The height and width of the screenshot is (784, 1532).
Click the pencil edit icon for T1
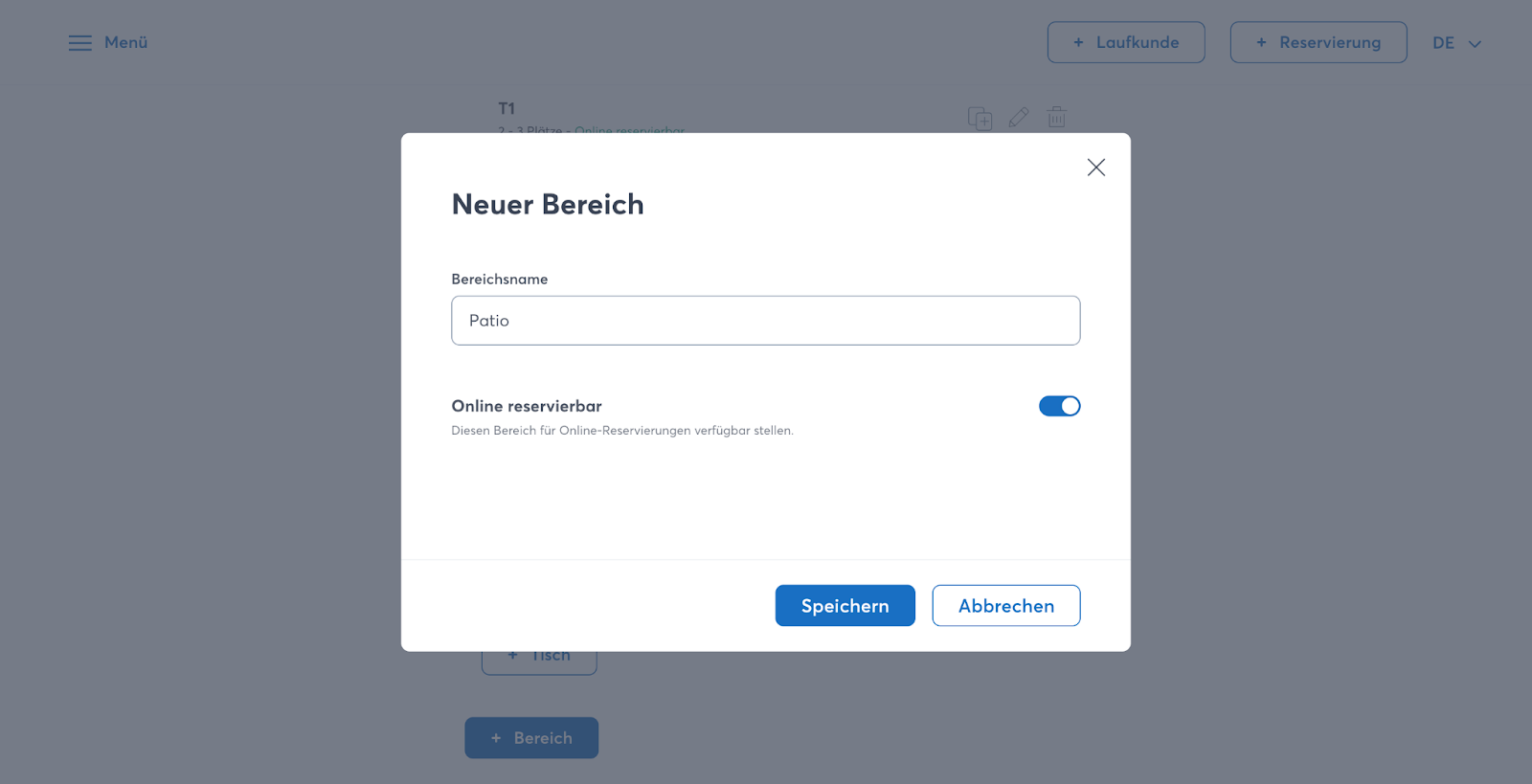(x=1019, y=118)
